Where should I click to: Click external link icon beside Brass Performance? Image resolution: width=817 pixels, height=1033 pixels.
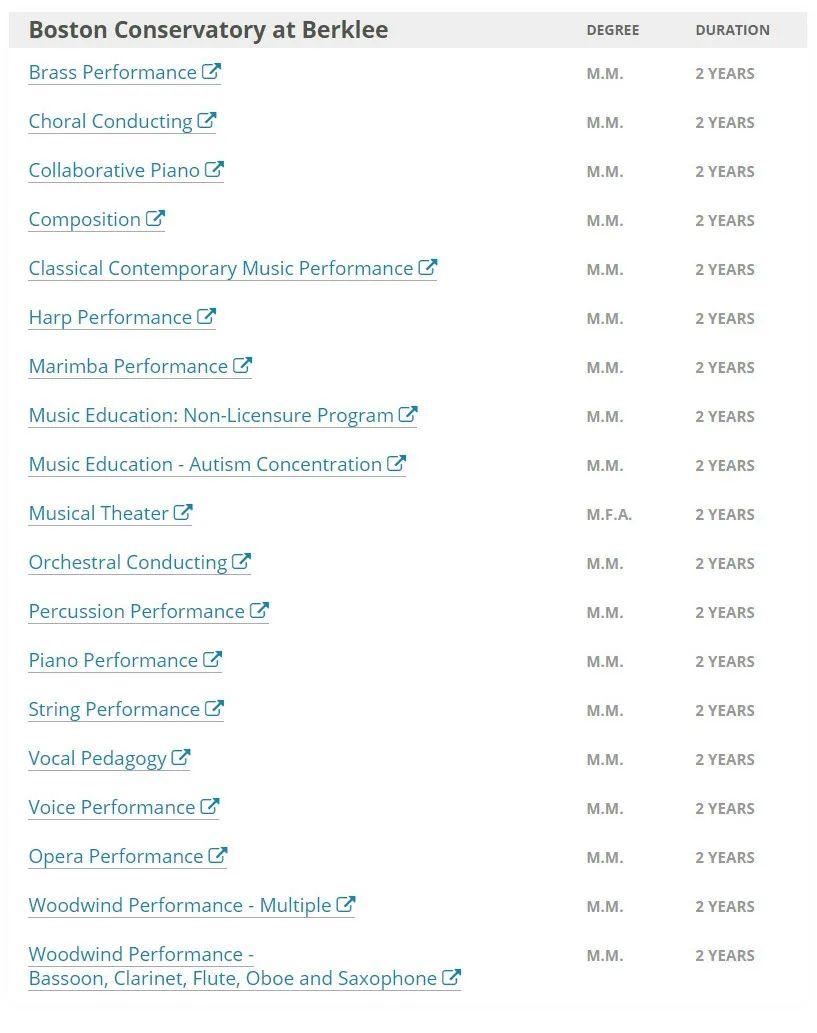coord(211,72)
